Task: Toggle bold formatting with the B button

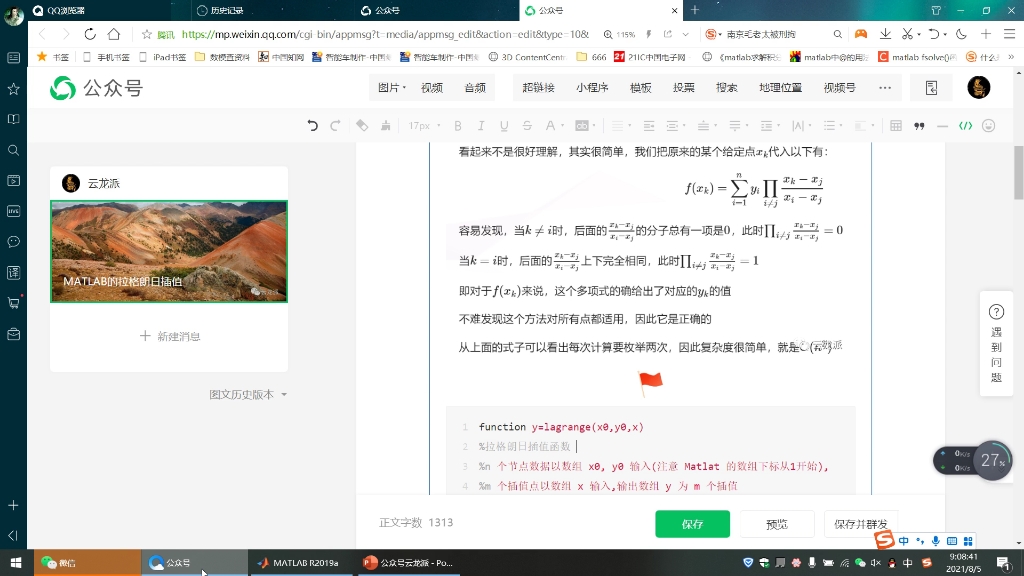Action: point(457,125)
